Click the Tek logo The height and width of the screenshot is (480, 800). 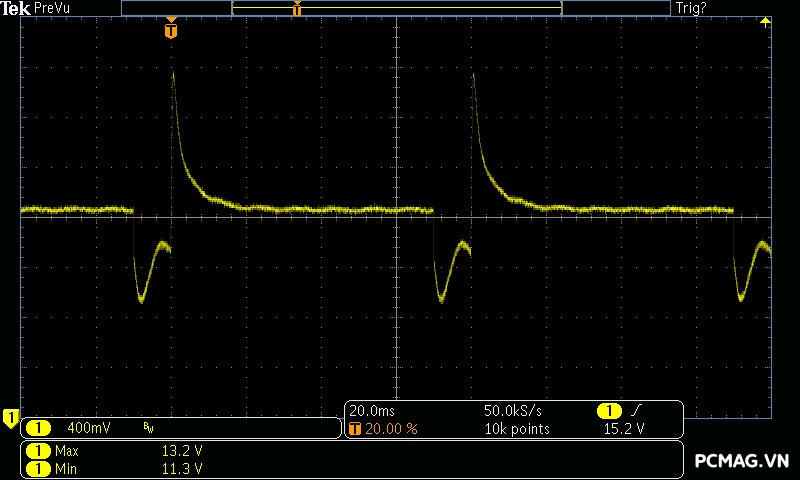click(15, 8)
